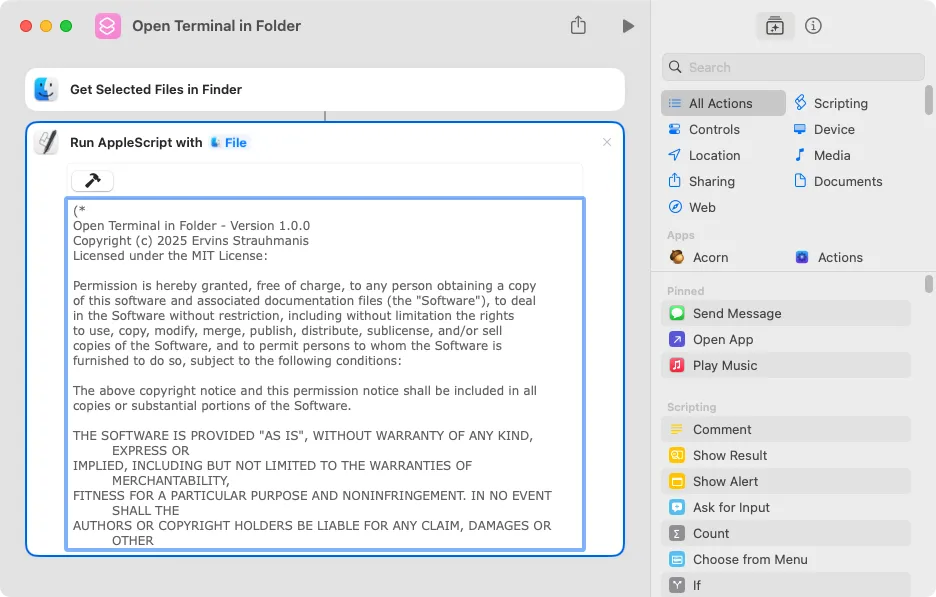This screenshot has width=936, height=597.
Task: Click the shortcut title Open Terminal in Folder
Action: pos(216,26)
